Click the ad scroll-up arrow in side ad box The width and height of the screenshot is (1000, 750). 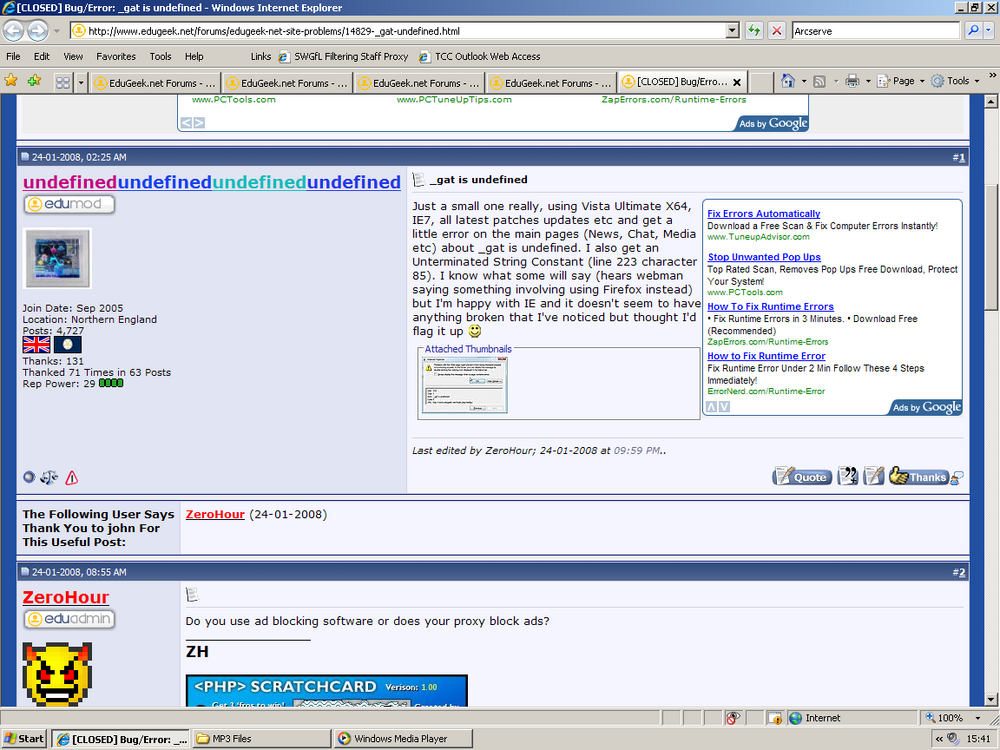712,406
